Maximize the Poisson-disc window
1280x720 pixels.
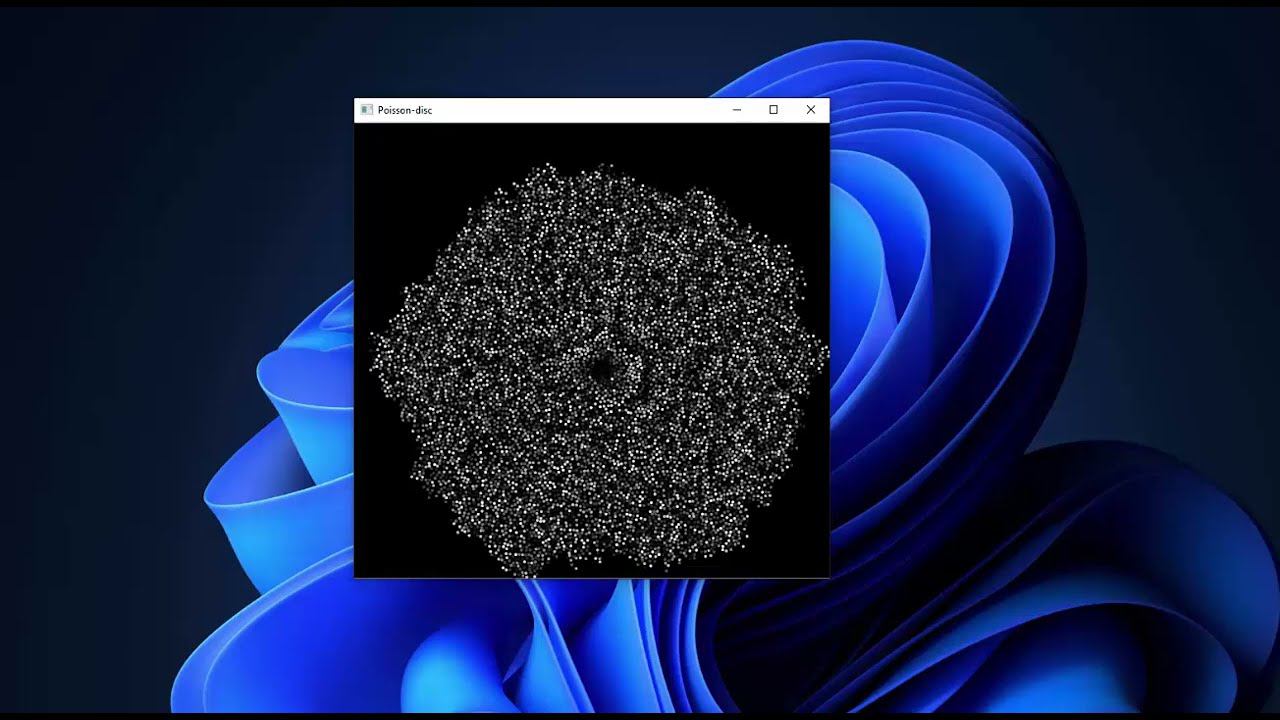773,110
